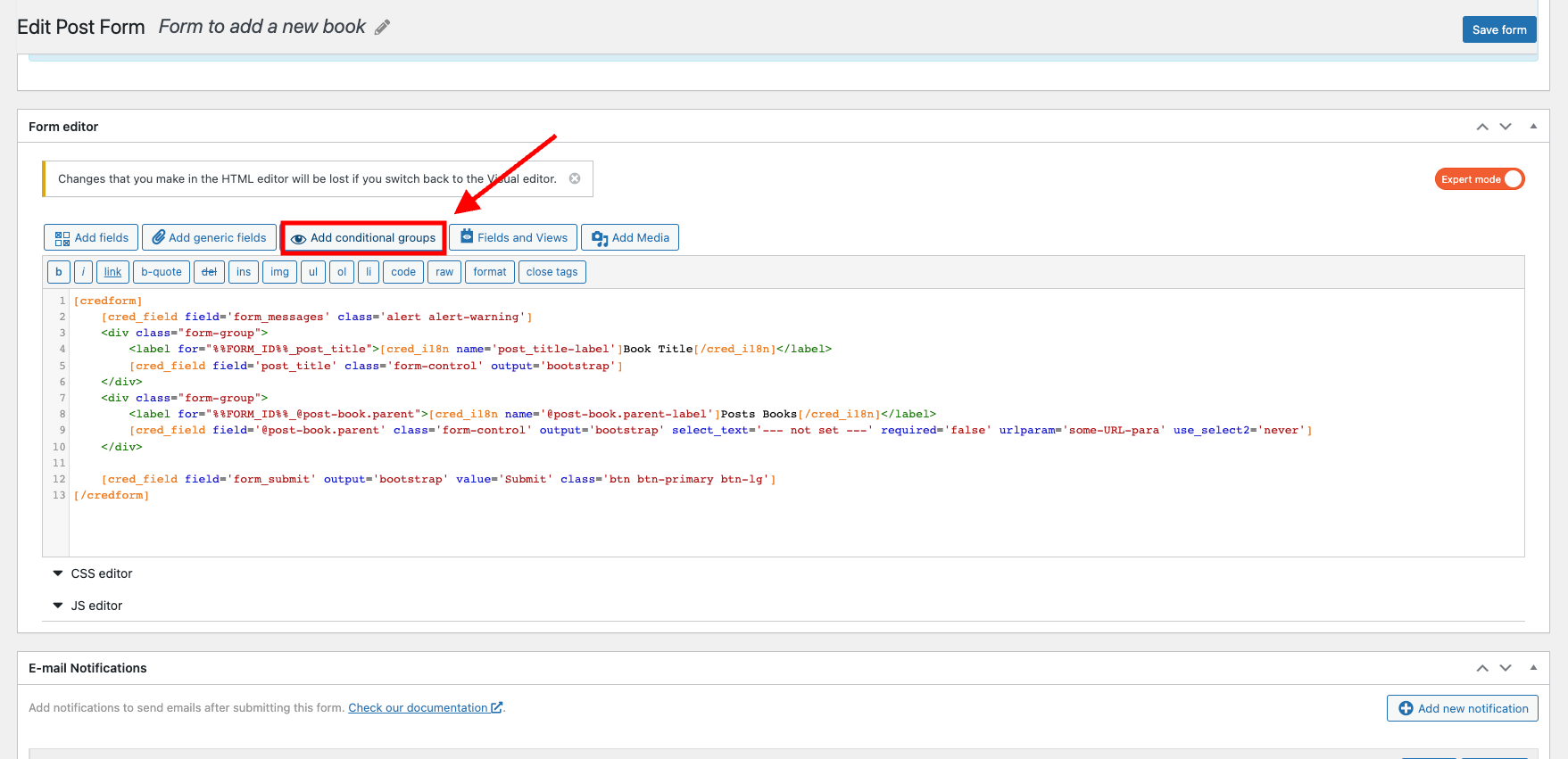Click the form_submit cred_field code line
This screenshot has width=1568, height=759.
point(438,479)
